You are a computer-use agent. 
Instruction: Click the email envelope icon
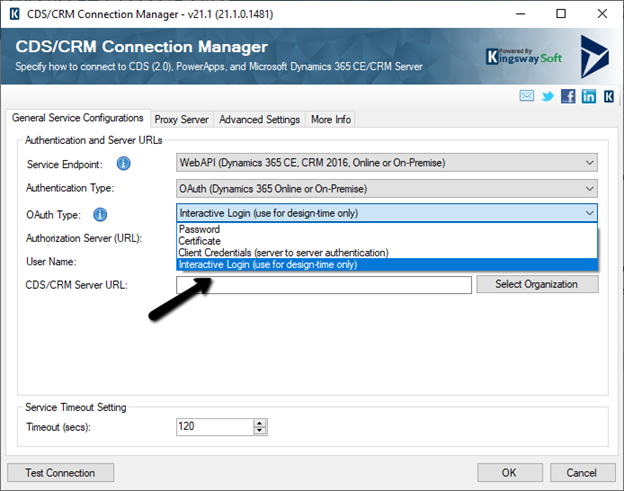(526, 96)
